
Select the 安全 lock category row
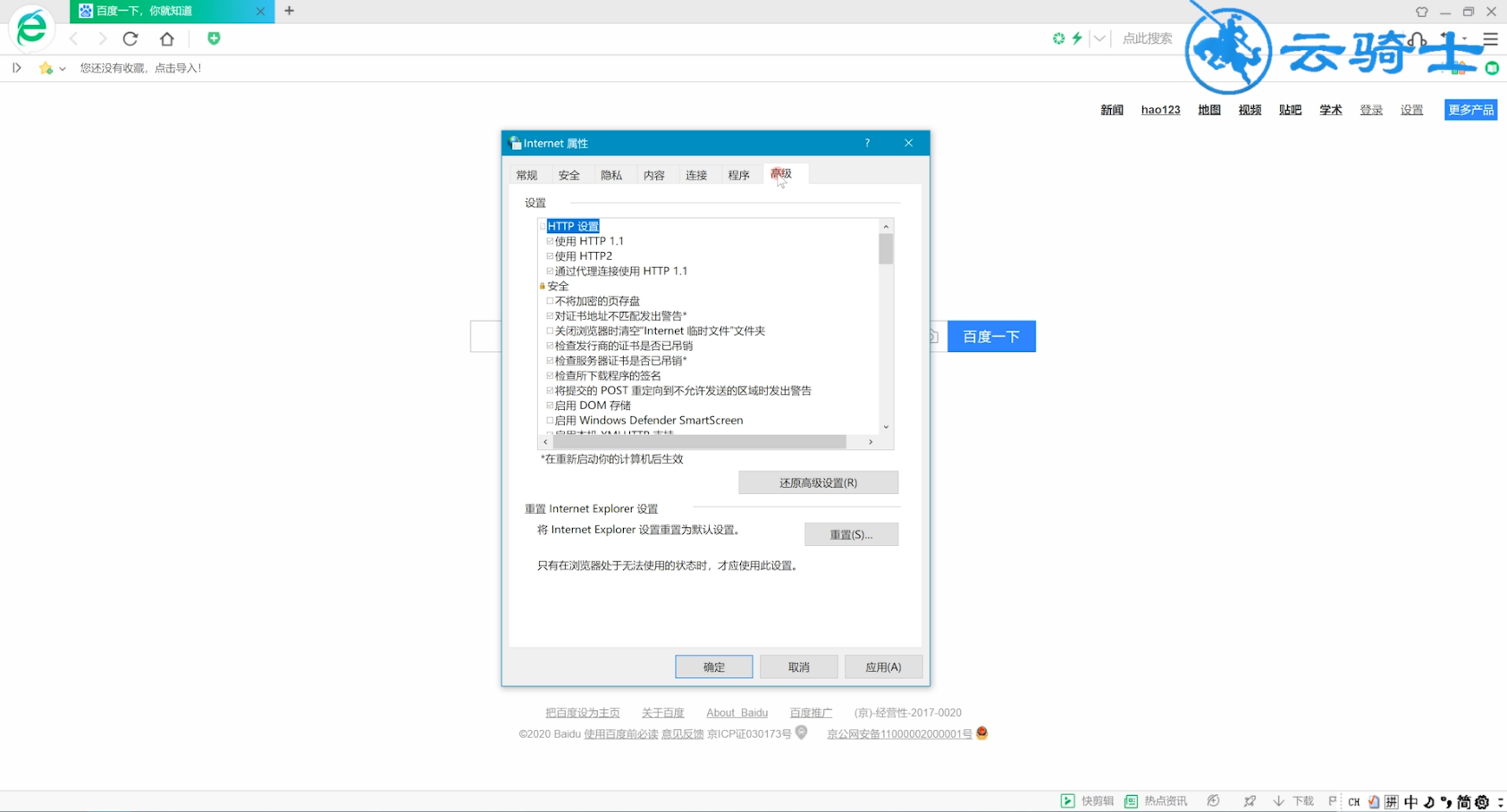pos(554,286)
